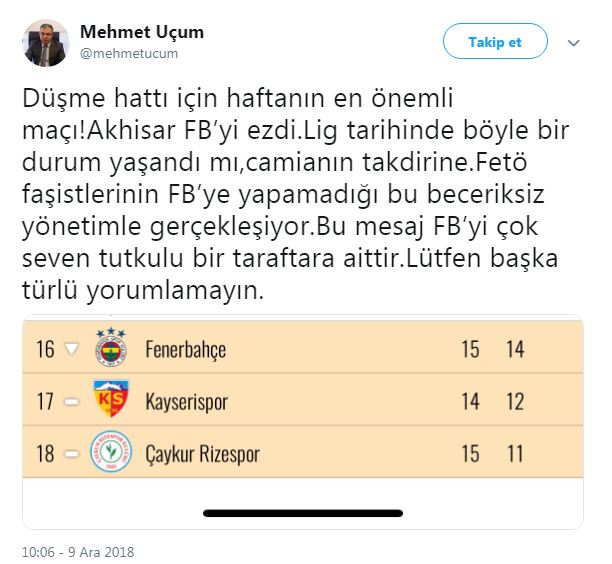This screenshot has width=612, height=564.
Task: Click the Çaykur Rizespor club logo
Action: [111, 453]
